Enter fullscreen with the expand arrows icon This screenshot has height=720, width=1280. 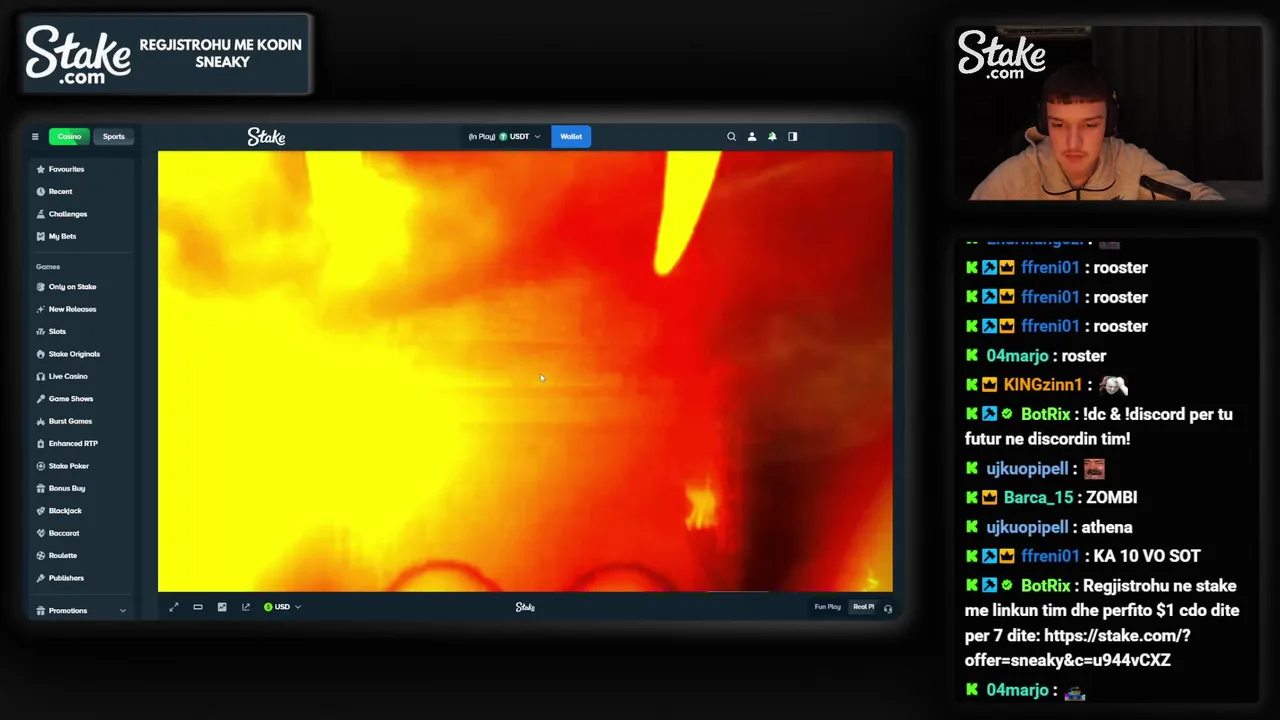tap(174, 607)
